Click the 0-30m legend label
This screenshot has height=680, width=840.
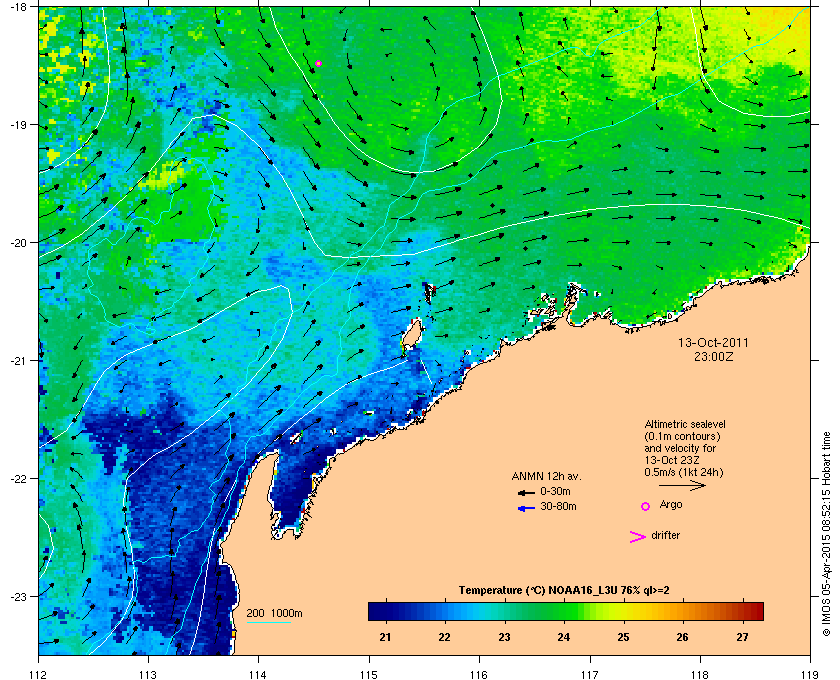point(556,491)
